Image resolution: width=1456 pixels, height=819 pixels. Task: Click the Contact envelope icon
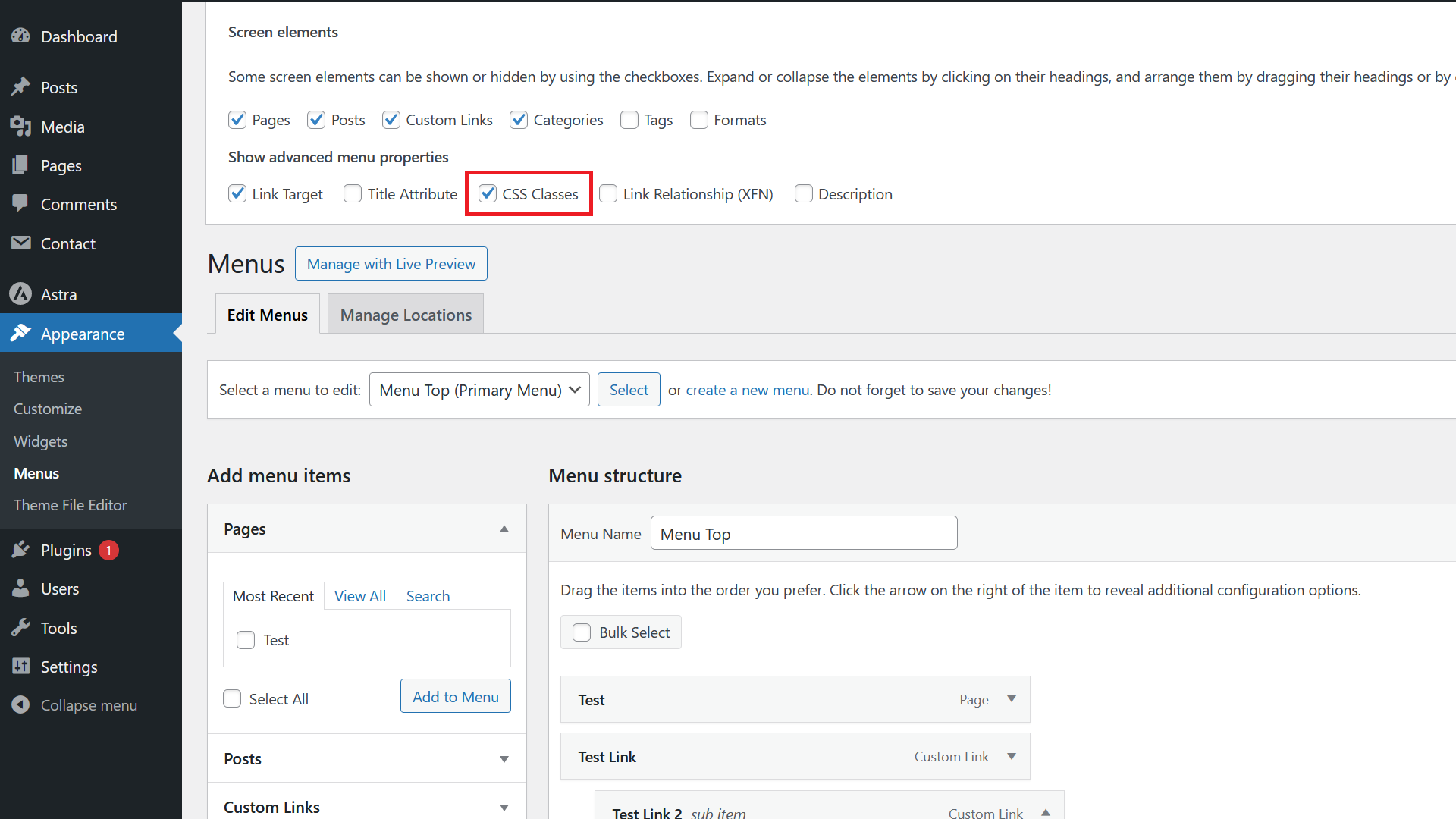click(x=20, y=243)
